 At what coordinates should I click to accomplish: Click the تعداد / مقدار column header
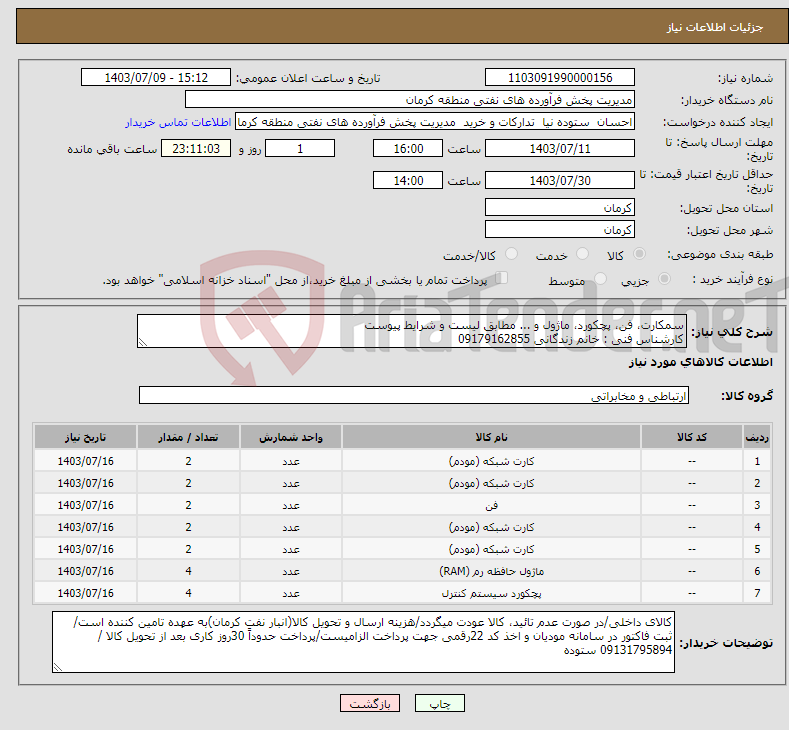[x=188, y=437]
